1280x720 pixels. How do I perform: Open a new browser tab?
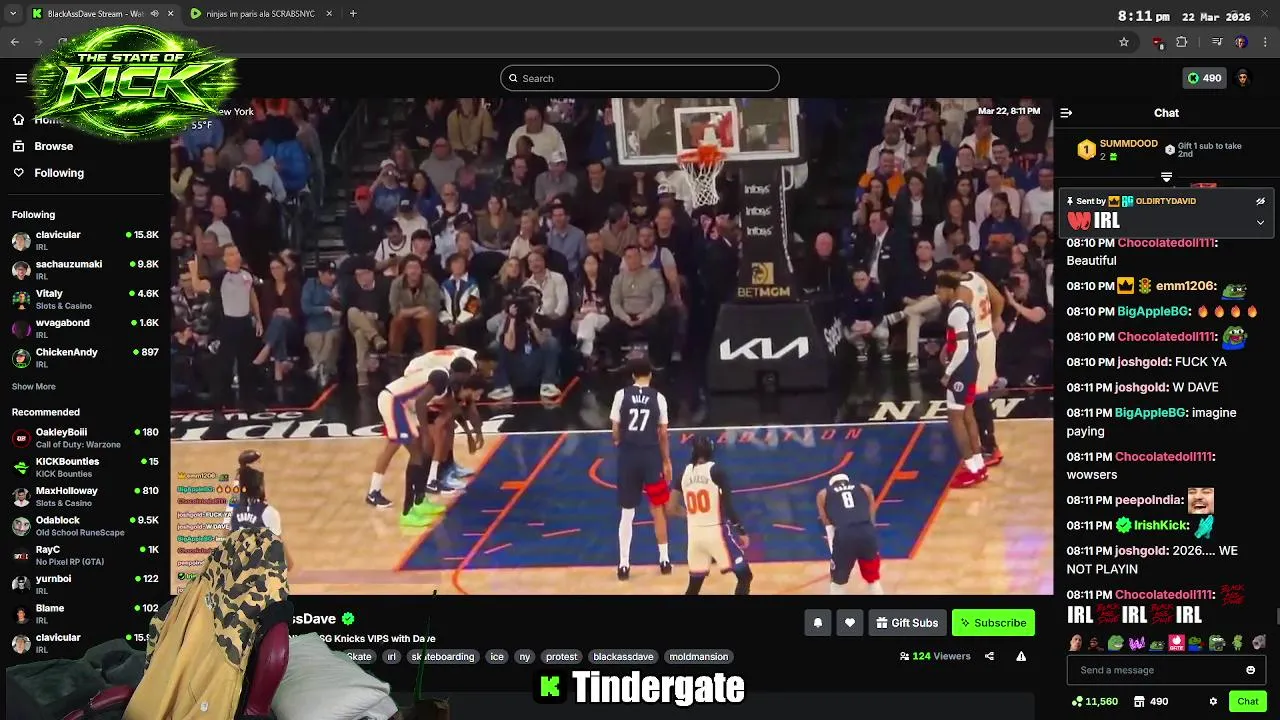tap(353, 14)
